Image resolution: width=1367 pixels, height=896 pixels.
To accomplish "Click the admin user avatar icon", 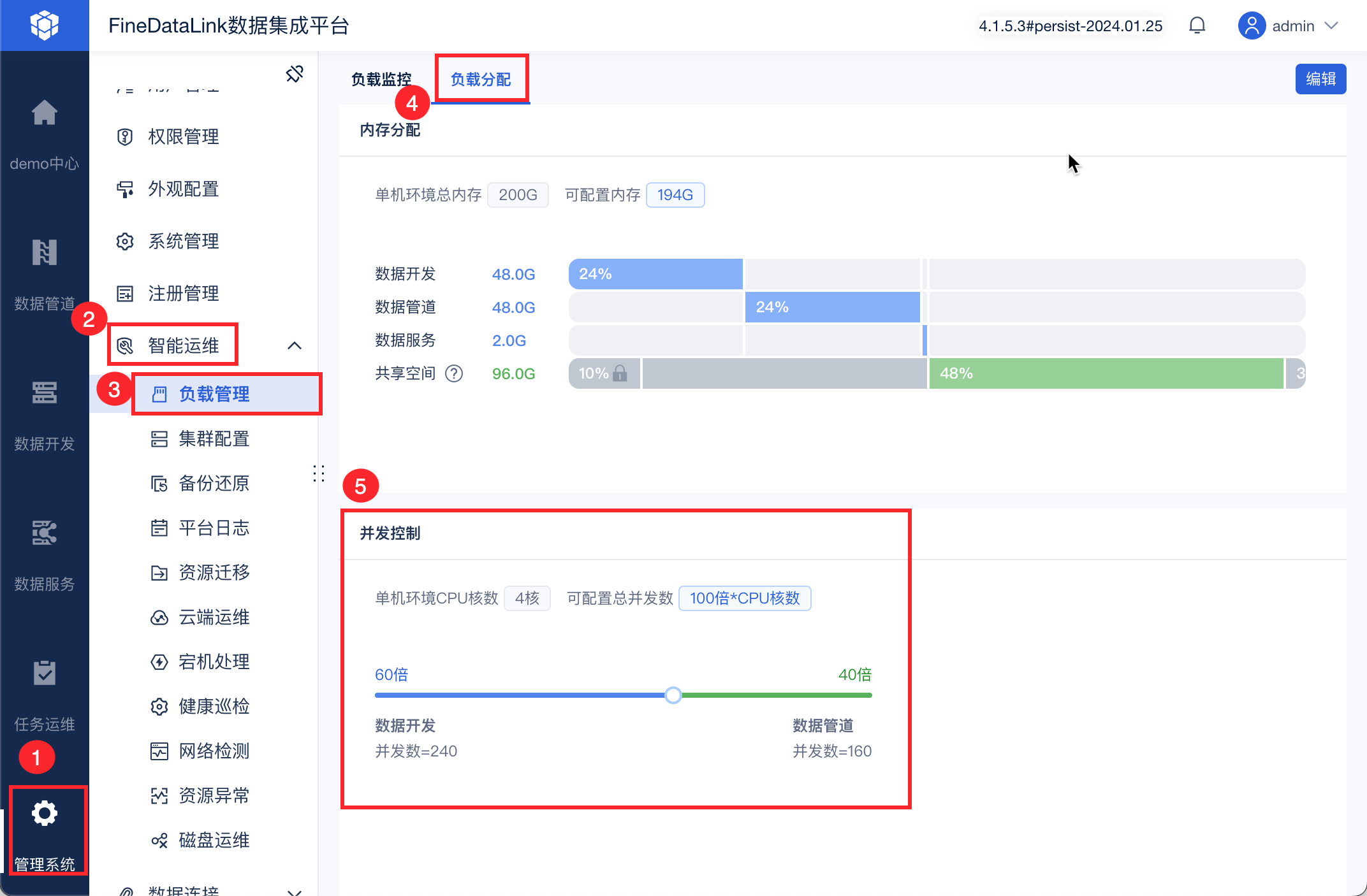I will click(x=1251, y=25).
